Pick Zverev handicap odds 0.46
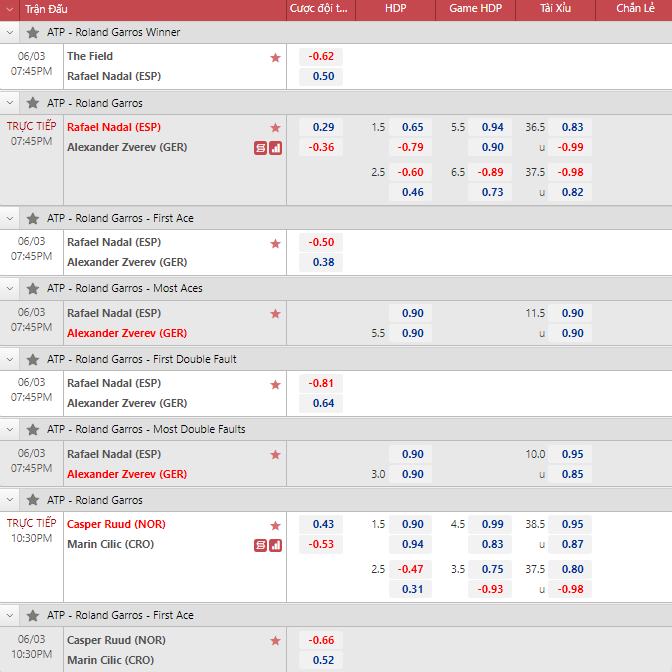Screen dimensions: 672x672 pyautogui.click(x=410, y=192)
